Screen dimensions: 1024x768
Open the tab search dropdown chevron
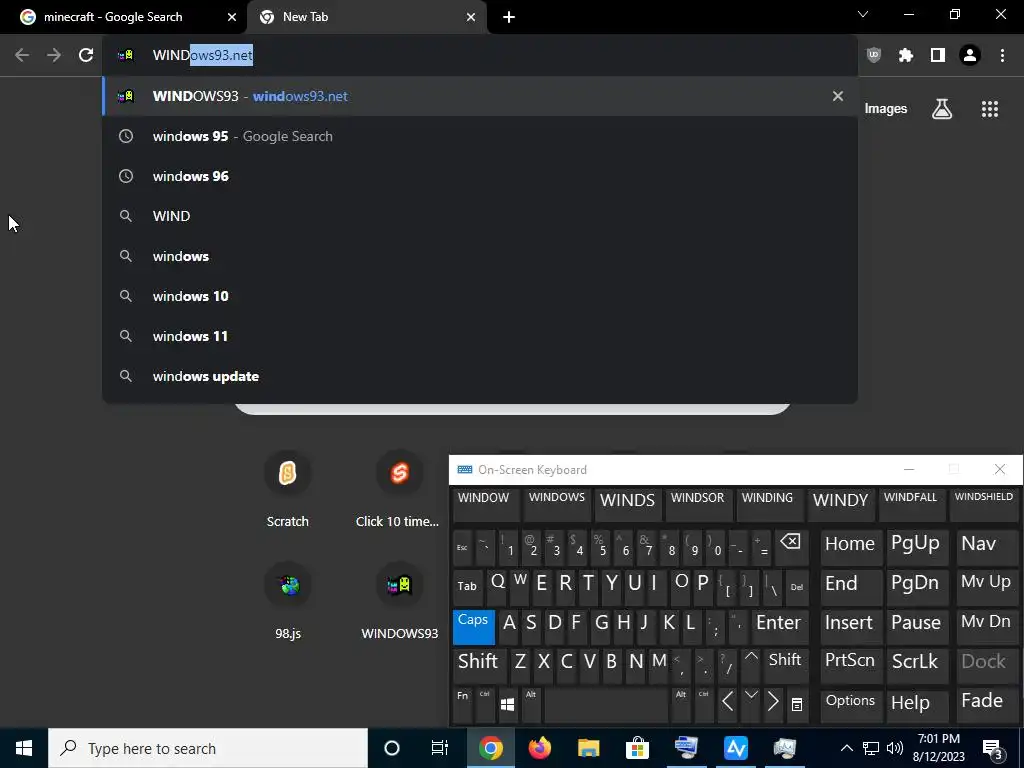(x=863, y=14)
